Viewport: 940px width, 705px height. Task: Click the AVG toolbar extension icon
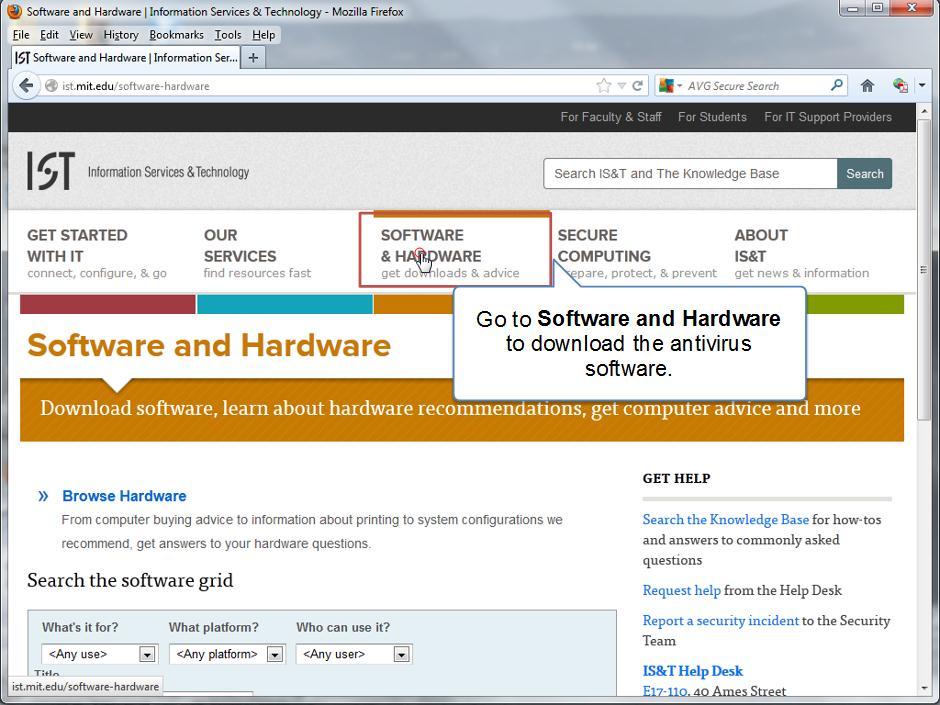point(900,86)
